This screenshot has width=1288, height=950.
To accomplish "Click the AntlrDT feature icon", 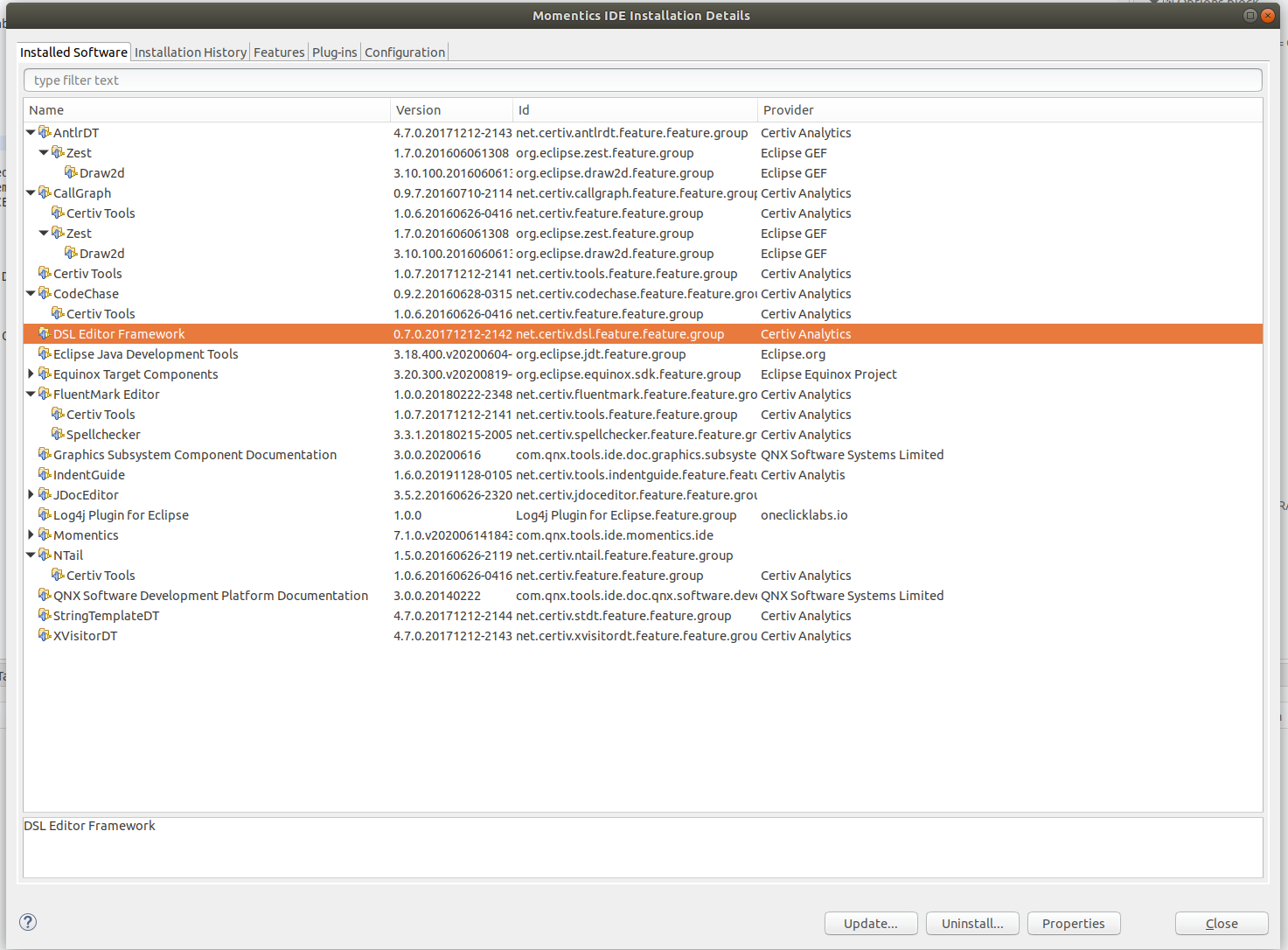I will tap(45, 132).
